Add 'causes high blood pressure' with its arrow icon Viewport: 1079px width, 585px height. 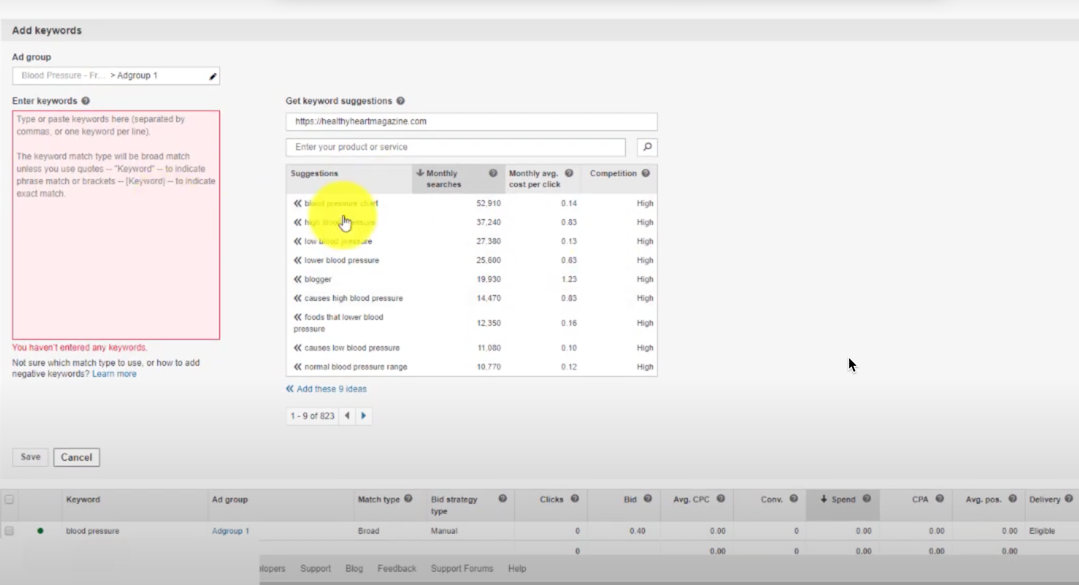(297, 298)
